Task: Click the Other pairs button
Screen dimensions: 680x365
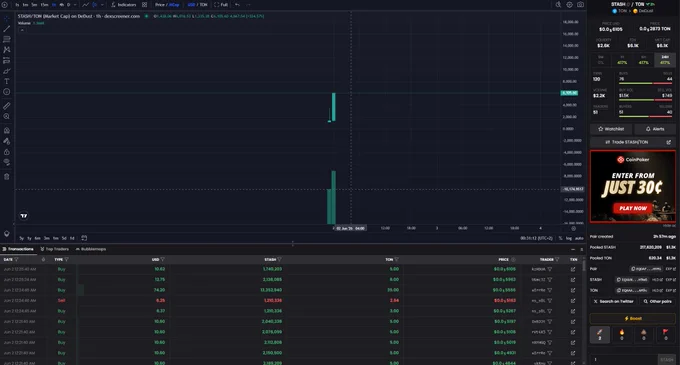Action: (657, 301)
